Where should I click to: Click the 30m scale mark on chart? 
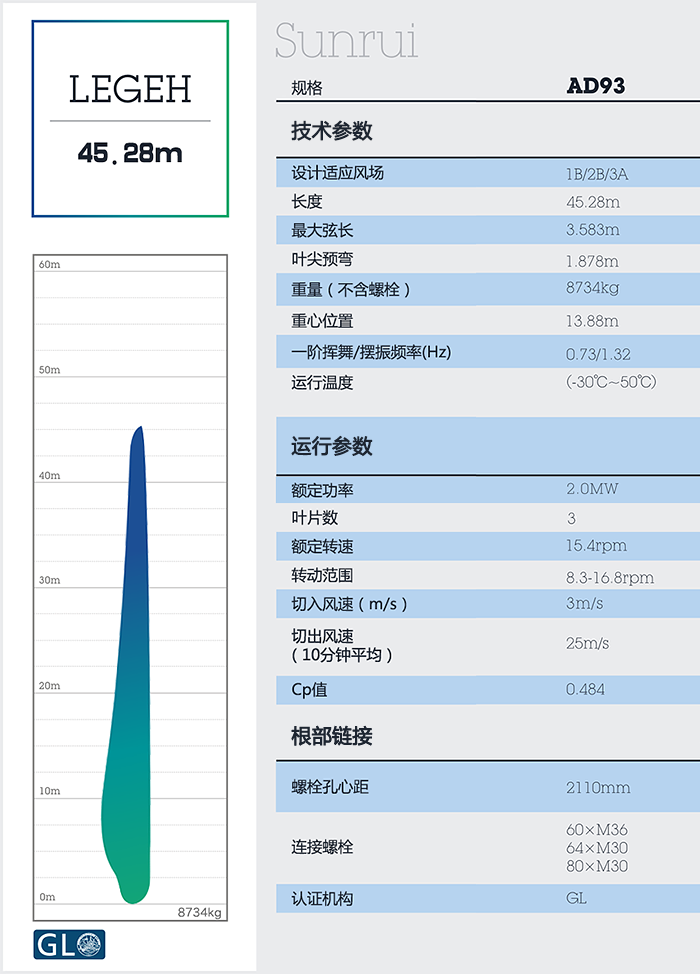click(49, 580)
